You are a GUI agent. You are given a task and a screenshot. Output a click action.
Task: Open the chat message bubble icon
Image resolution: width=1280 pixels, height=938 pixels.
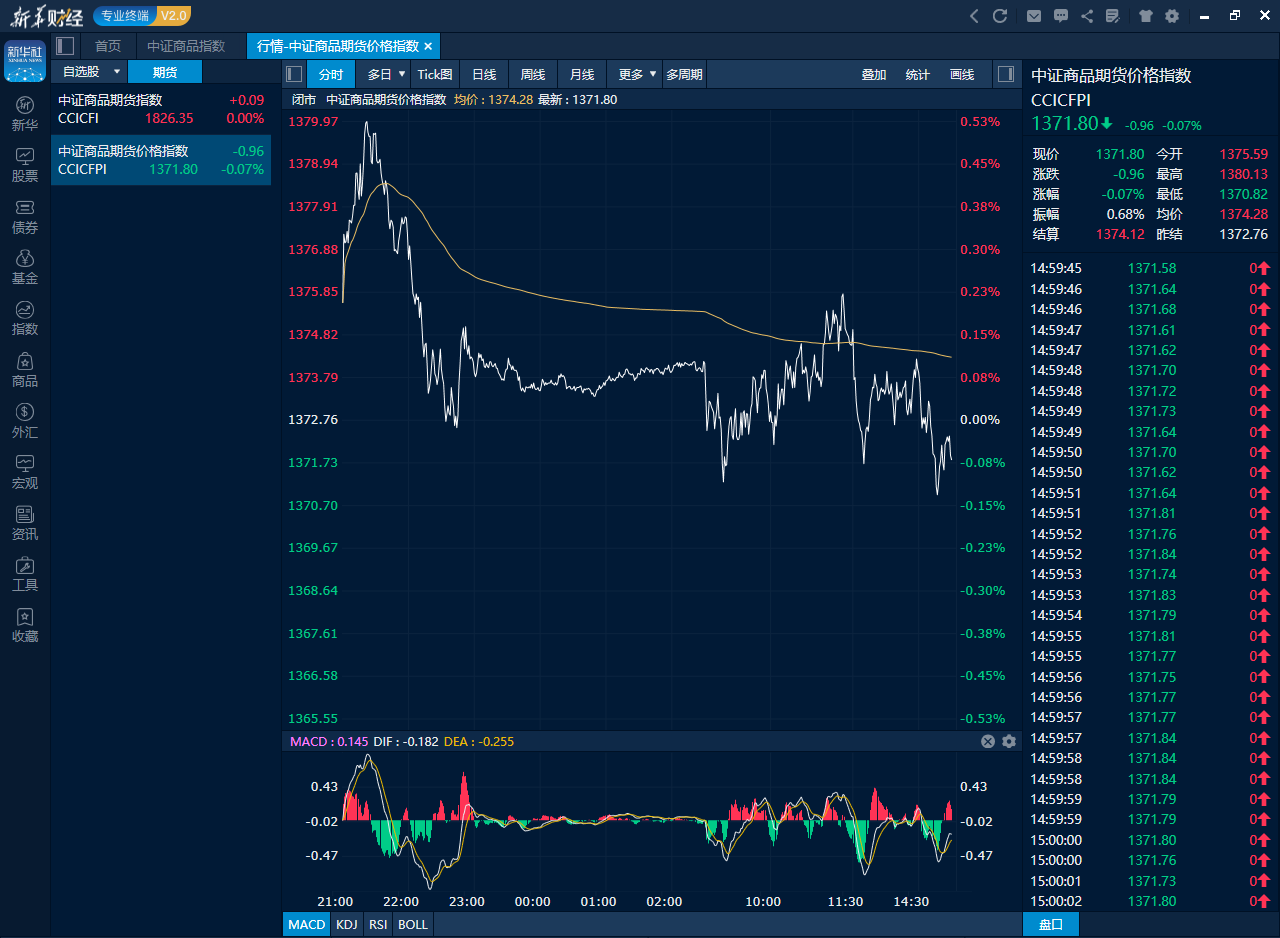pyautogui.click(x=1061, y=16)
